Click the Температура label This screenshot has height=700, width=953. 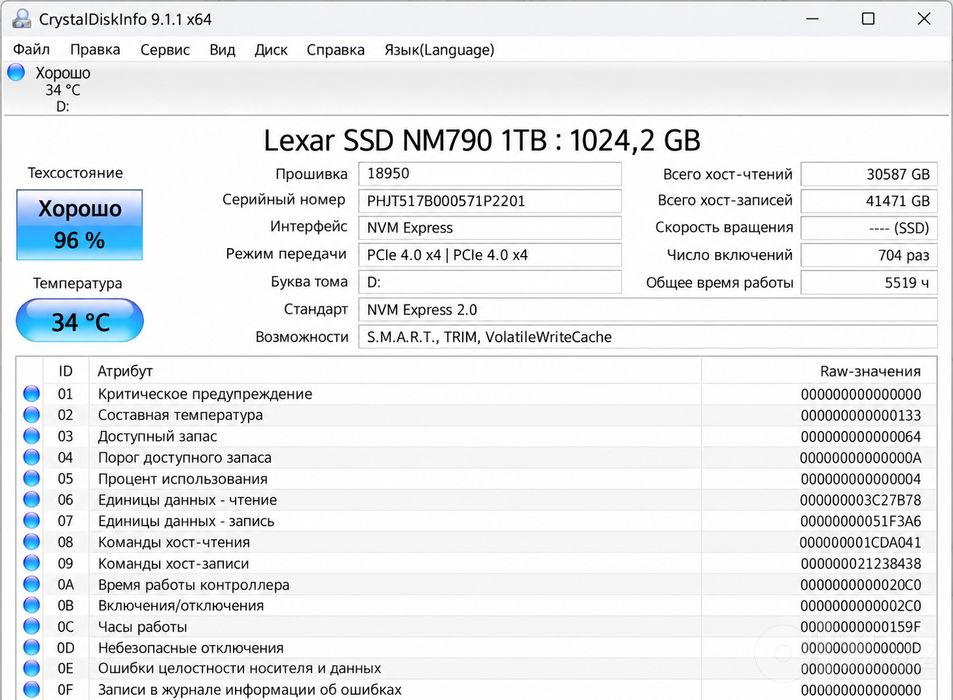pos(77,283)
